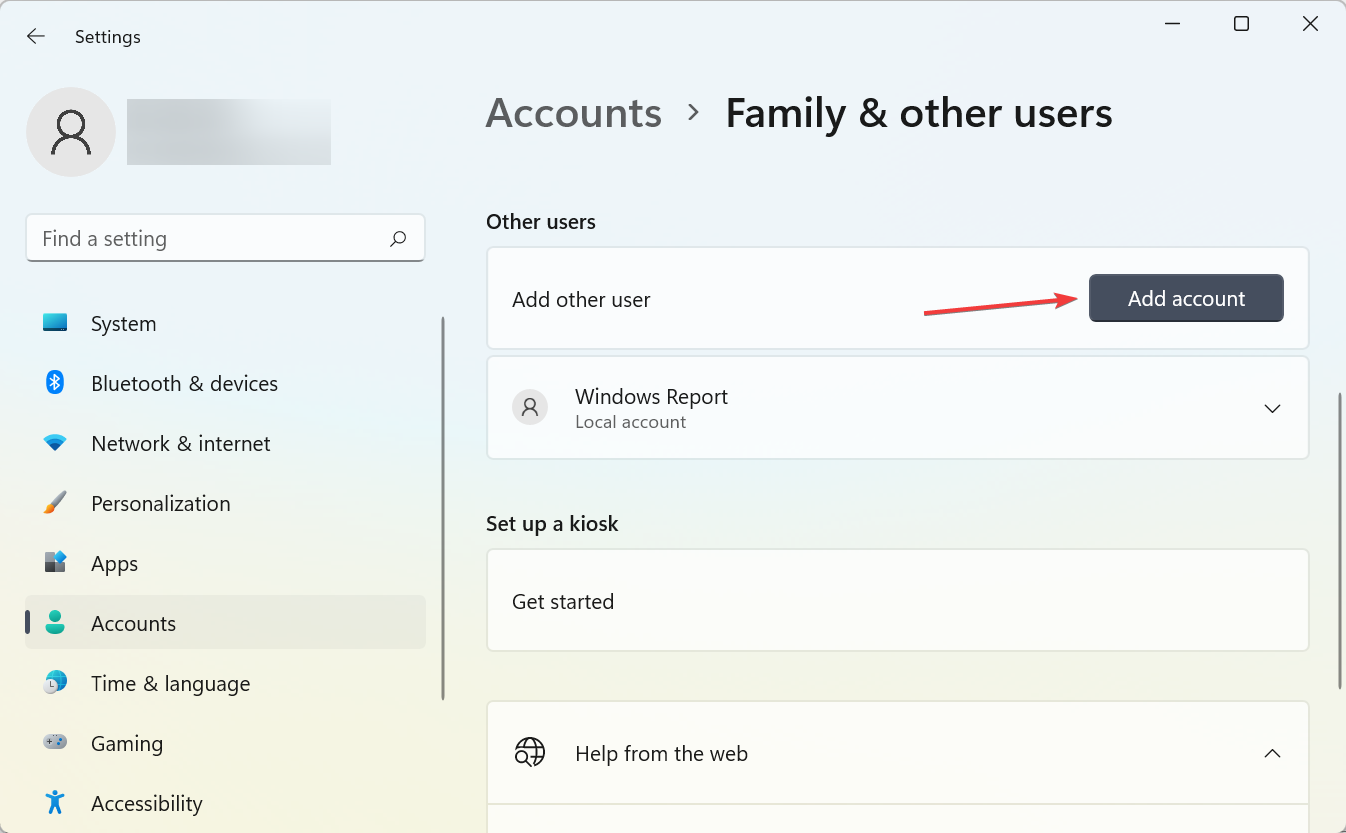The width and height of the screenshot is (1346, 833).
Task: Click the search magnifier icon
Action: (398, 239)
